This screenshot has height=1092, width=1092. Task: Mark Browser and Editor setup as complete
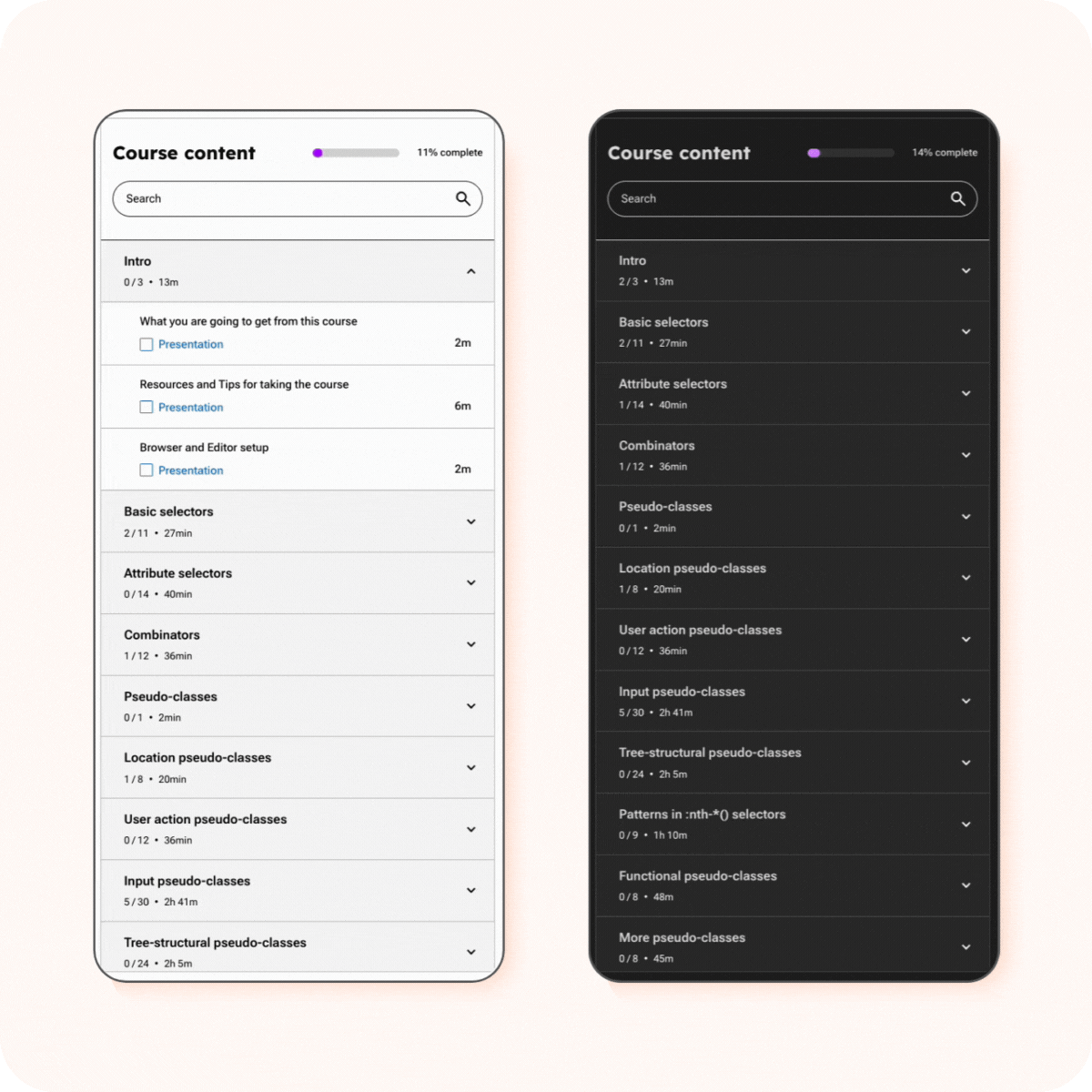coord(146,470)
